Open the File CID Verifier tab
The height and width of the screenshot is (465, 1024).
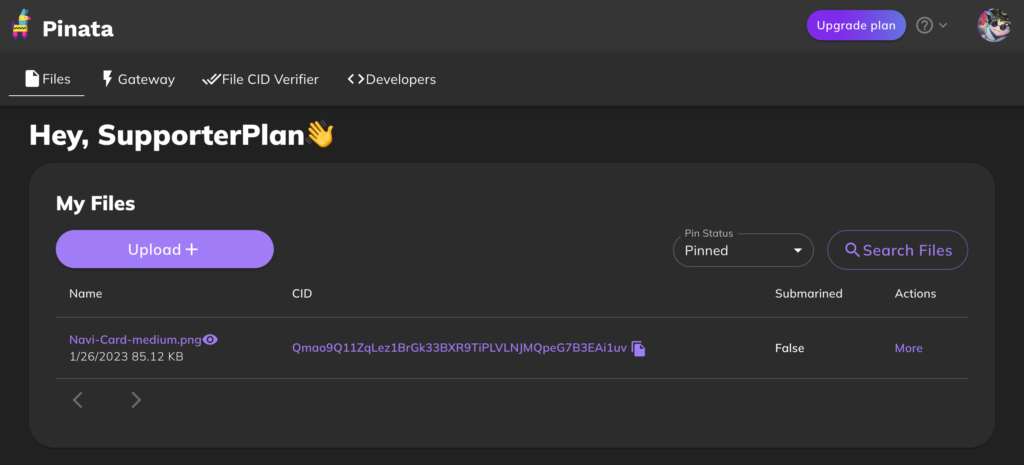click(261, 80)
